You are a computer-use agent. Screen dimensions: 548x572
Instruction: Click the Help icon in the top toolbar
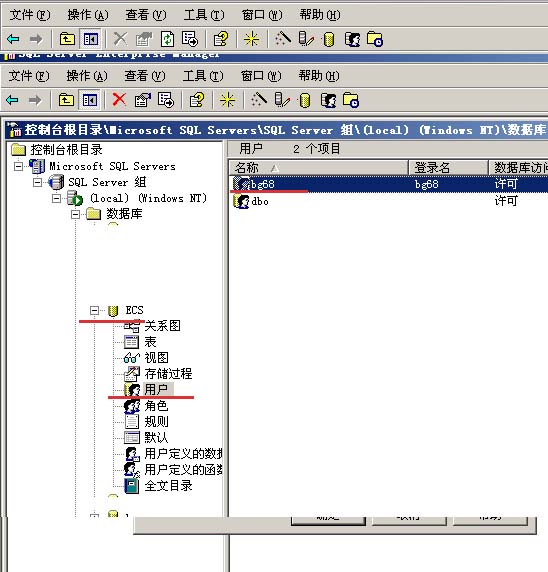[221, 39]
